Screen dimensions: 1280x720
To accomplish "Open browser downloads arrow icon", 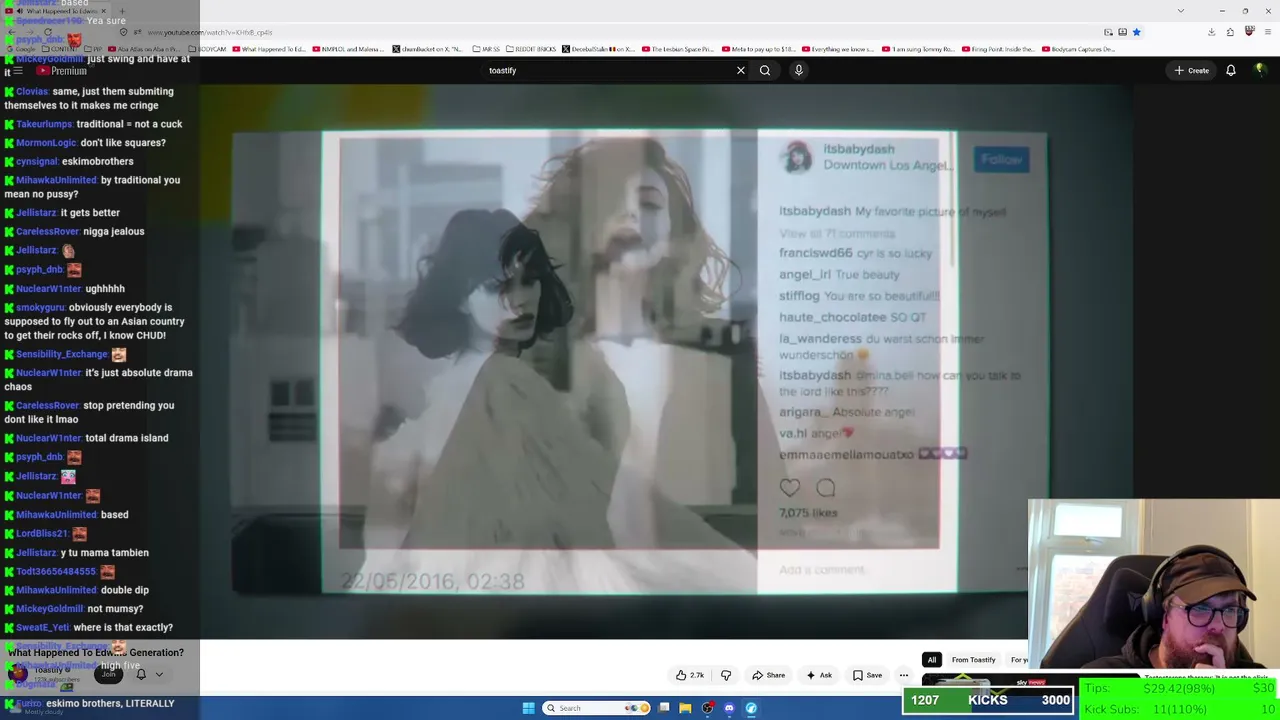I will point(1211,32).
